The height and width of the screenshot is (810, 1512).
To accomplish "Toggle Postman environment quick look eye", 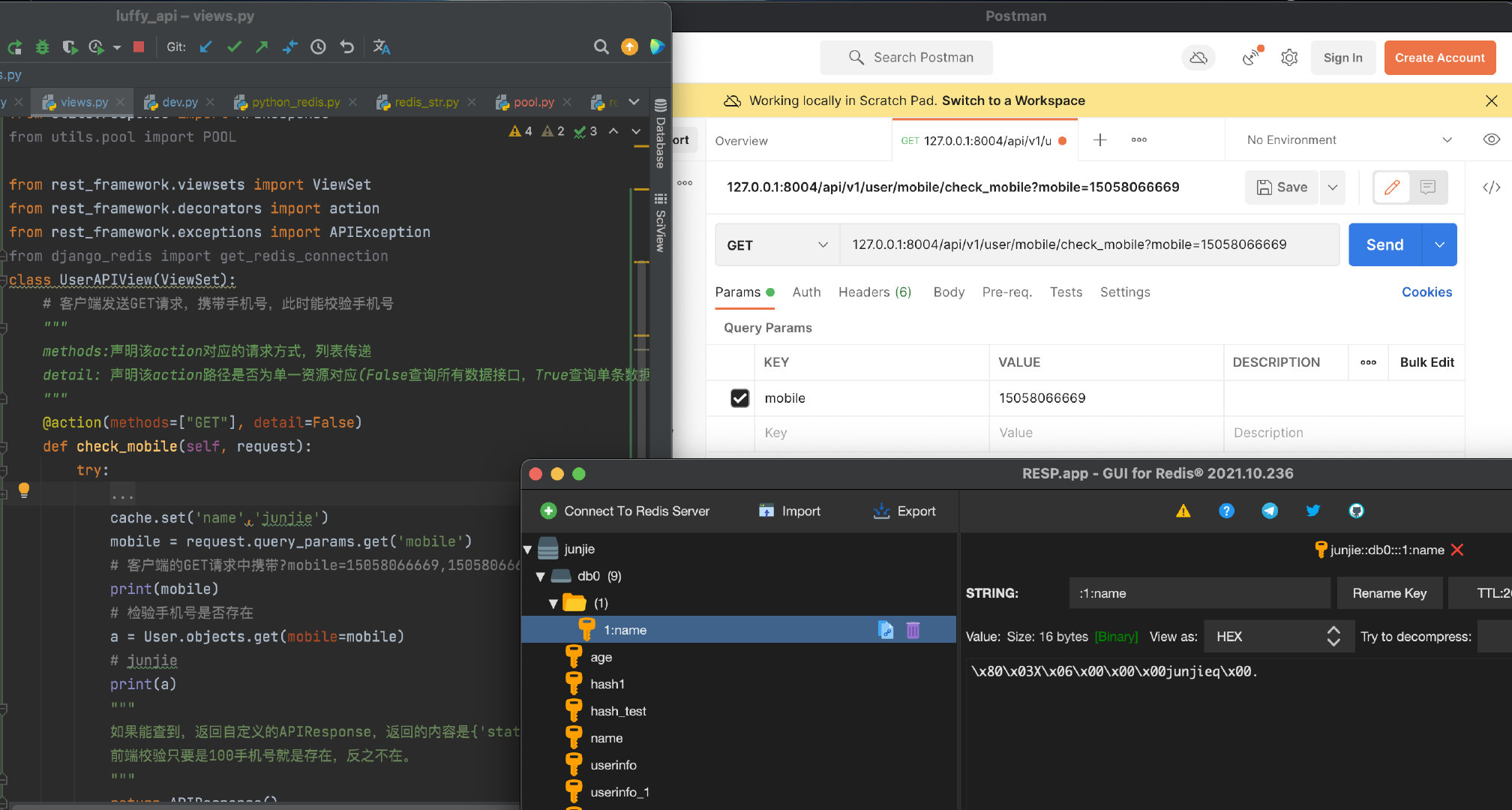I will [x=1492, y=139].
